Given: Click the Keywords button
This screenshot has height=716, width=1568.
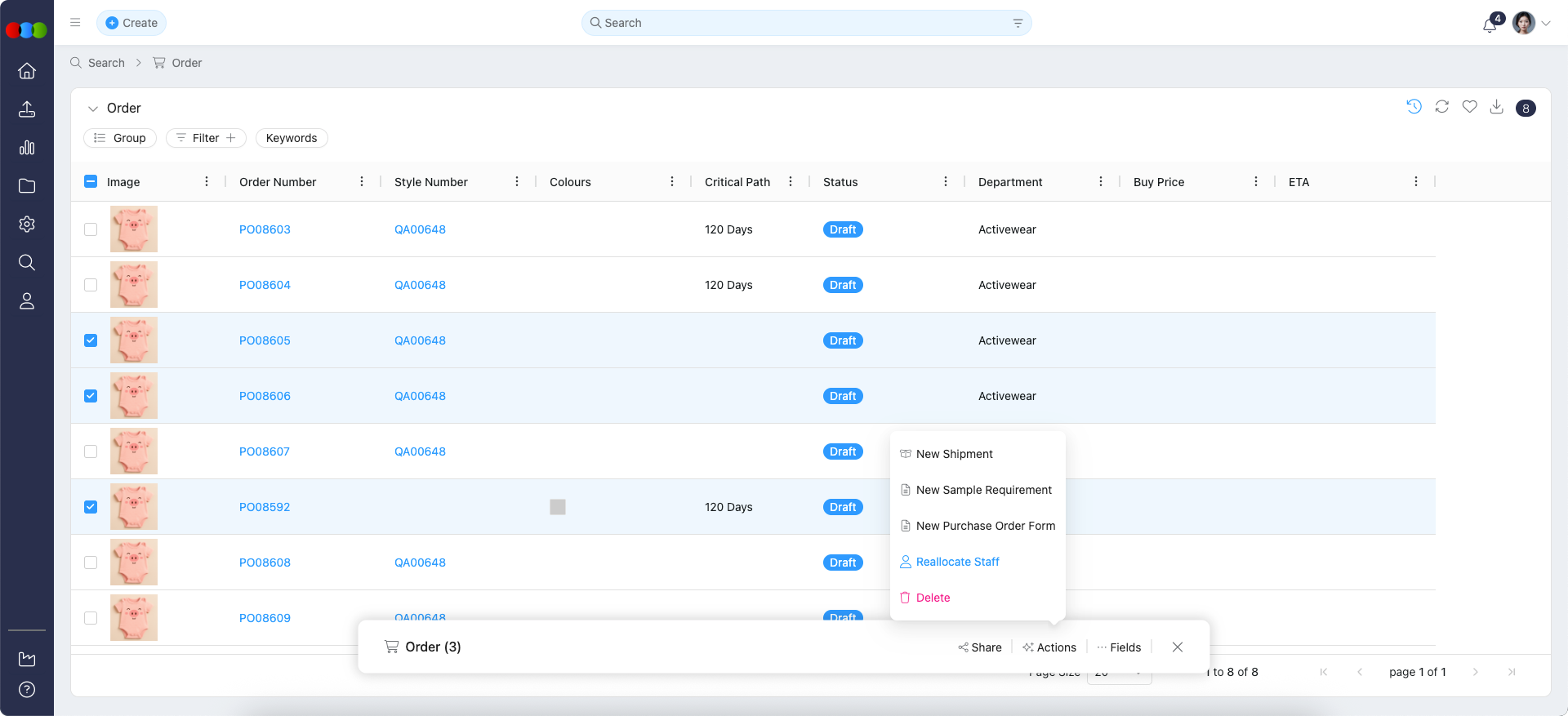Looking at the screenshot, I should coord(292,138).
